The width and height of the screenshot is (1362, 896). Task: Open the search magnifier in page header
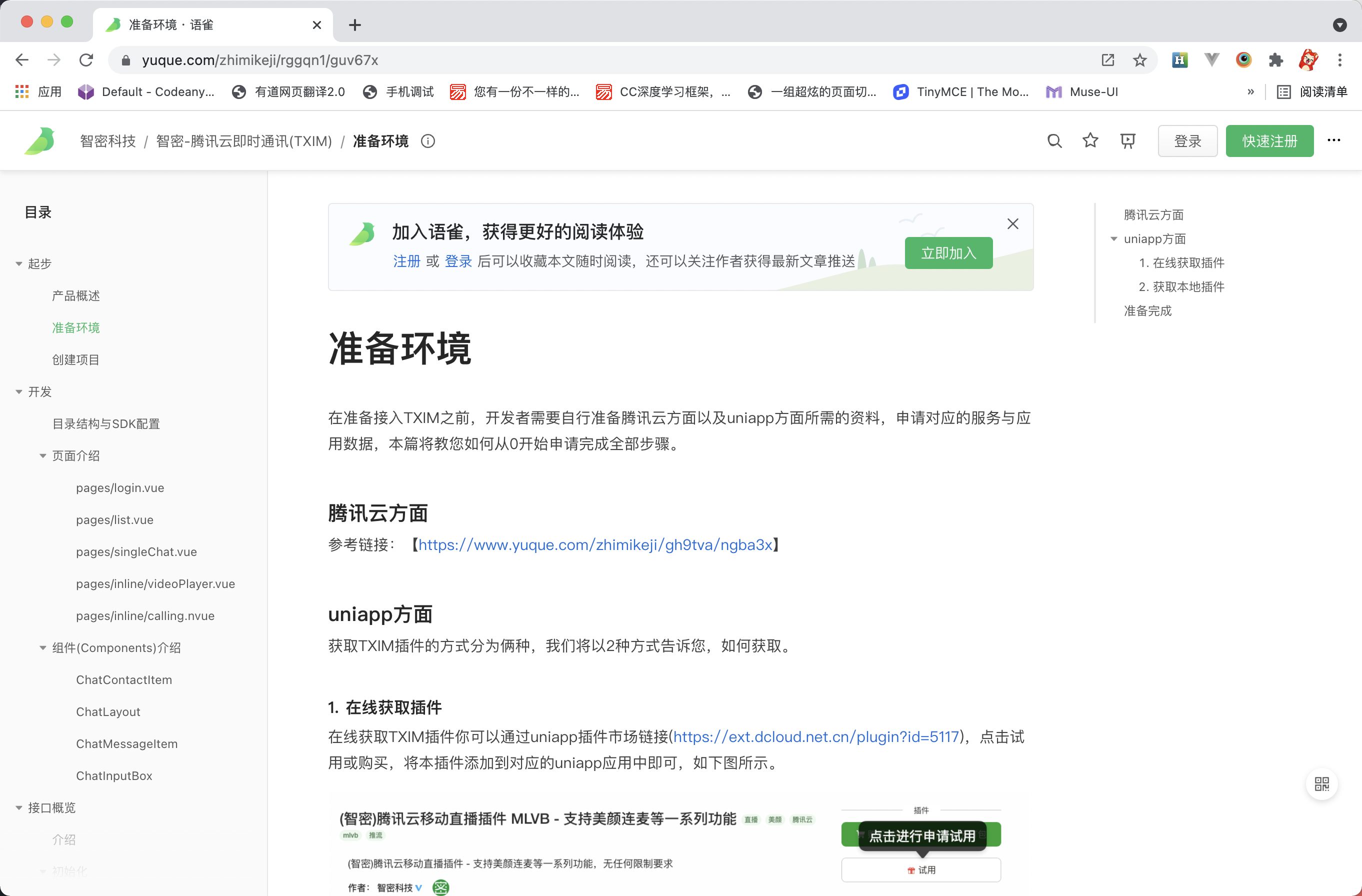1054,141
